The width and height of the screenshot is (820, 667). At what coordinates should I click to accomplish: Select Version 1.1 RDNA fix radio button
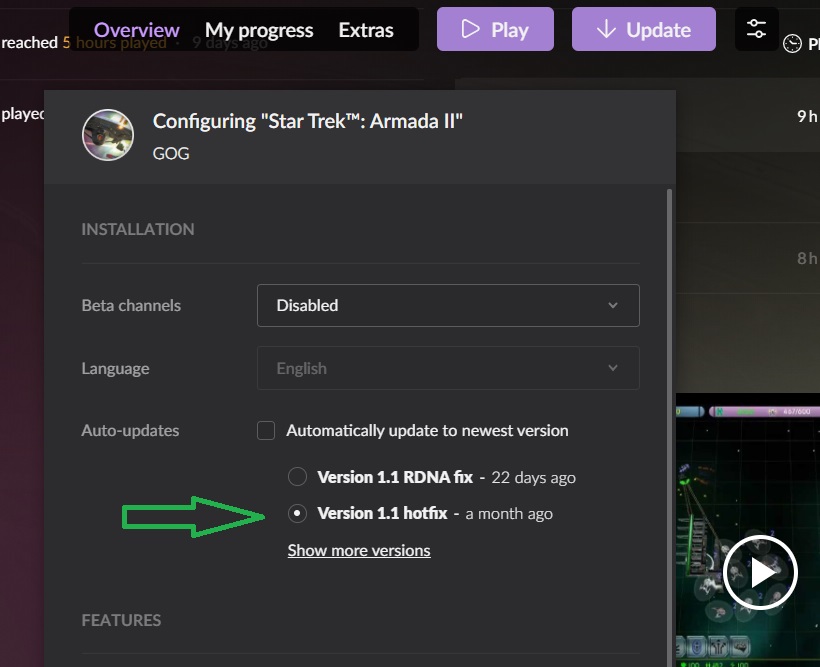pyautogui.click(x=297, y=477)
